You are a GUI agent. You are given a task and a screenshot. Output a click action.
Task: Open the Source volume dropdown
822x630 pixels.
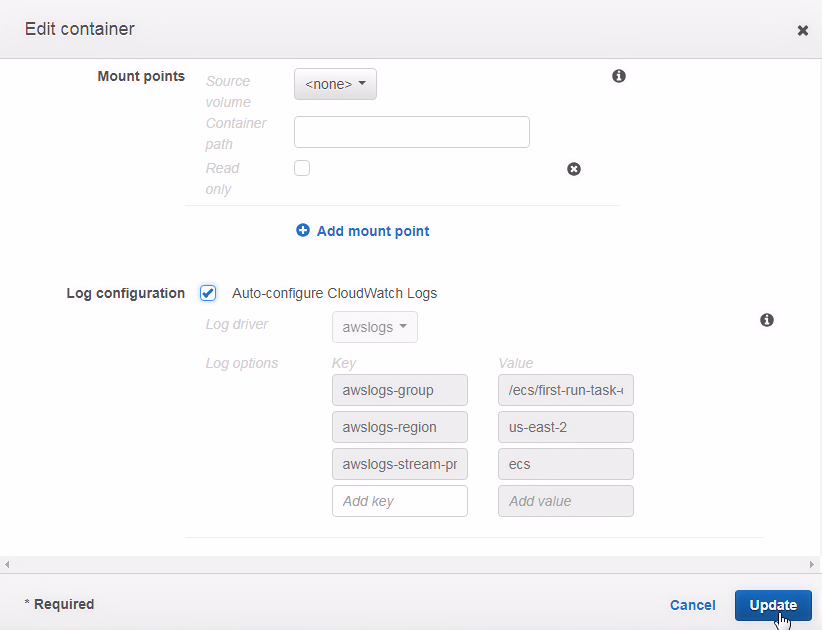coord(335,85)
